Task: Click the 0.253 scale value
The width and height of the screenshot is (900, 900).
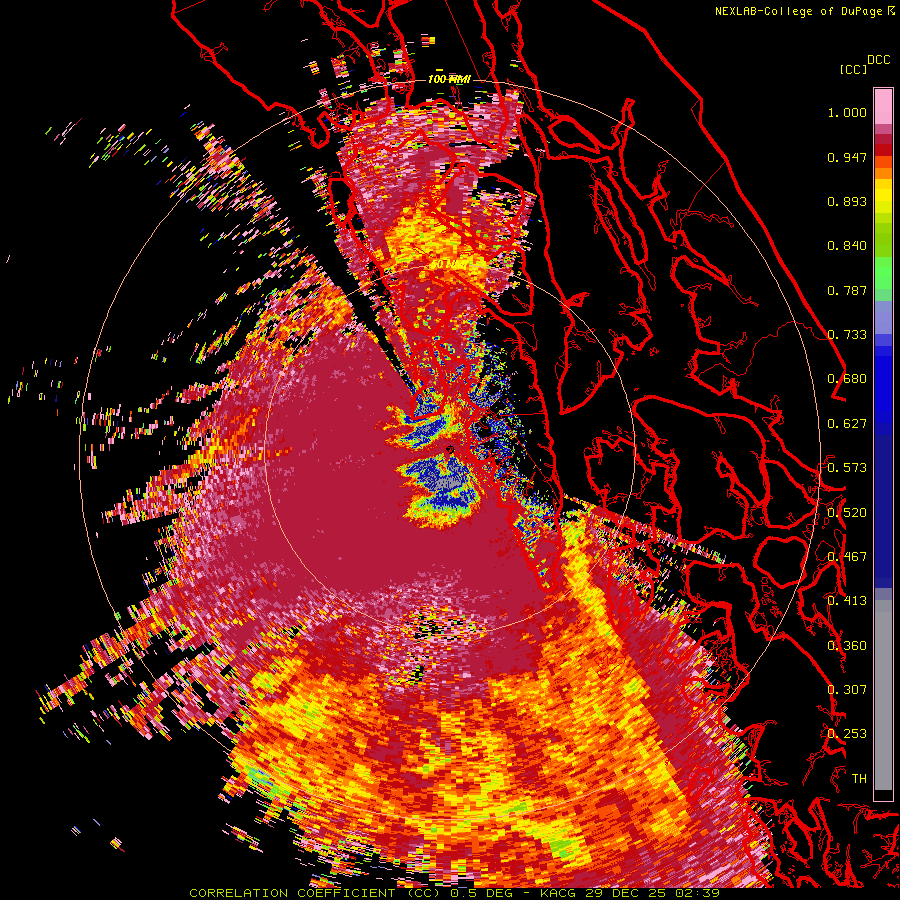Action: tap(847, 734)
